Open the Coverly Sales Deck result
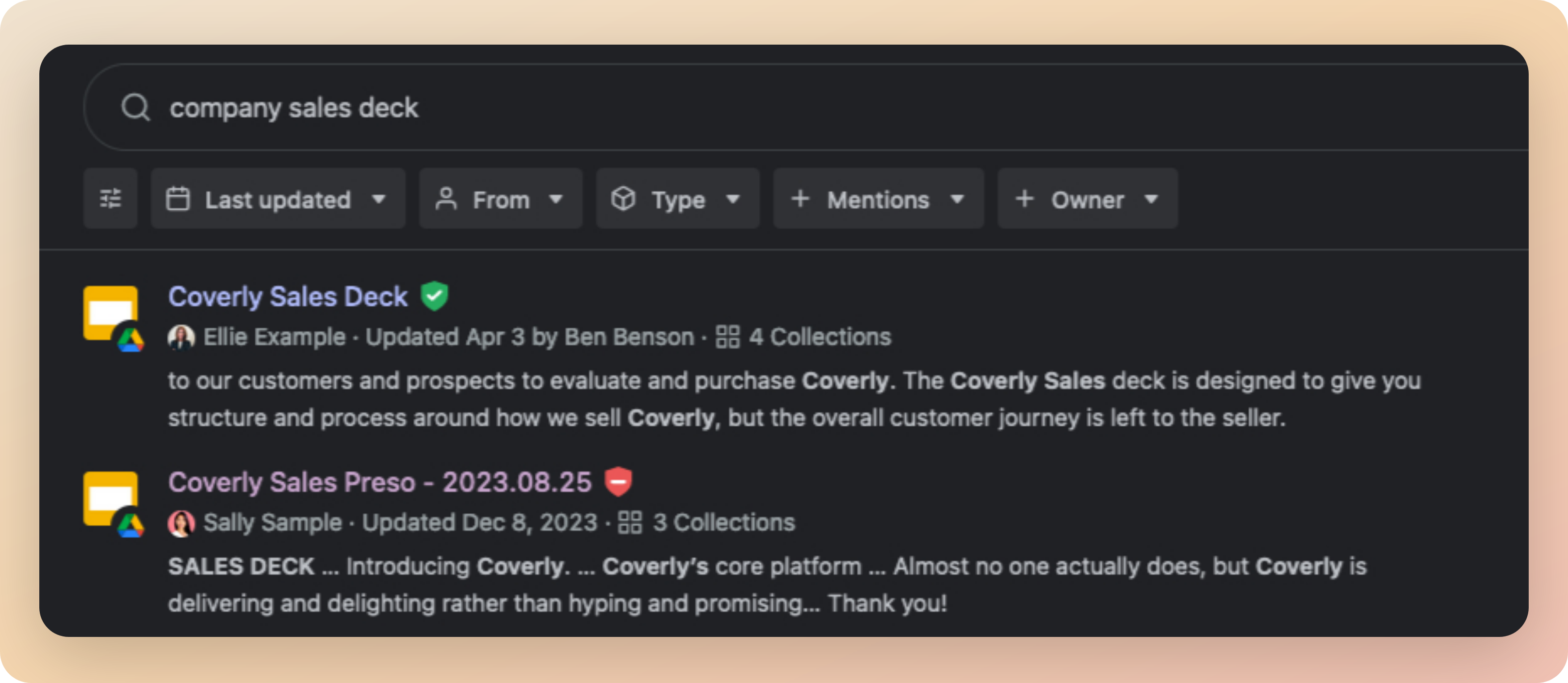 [288, 297]
